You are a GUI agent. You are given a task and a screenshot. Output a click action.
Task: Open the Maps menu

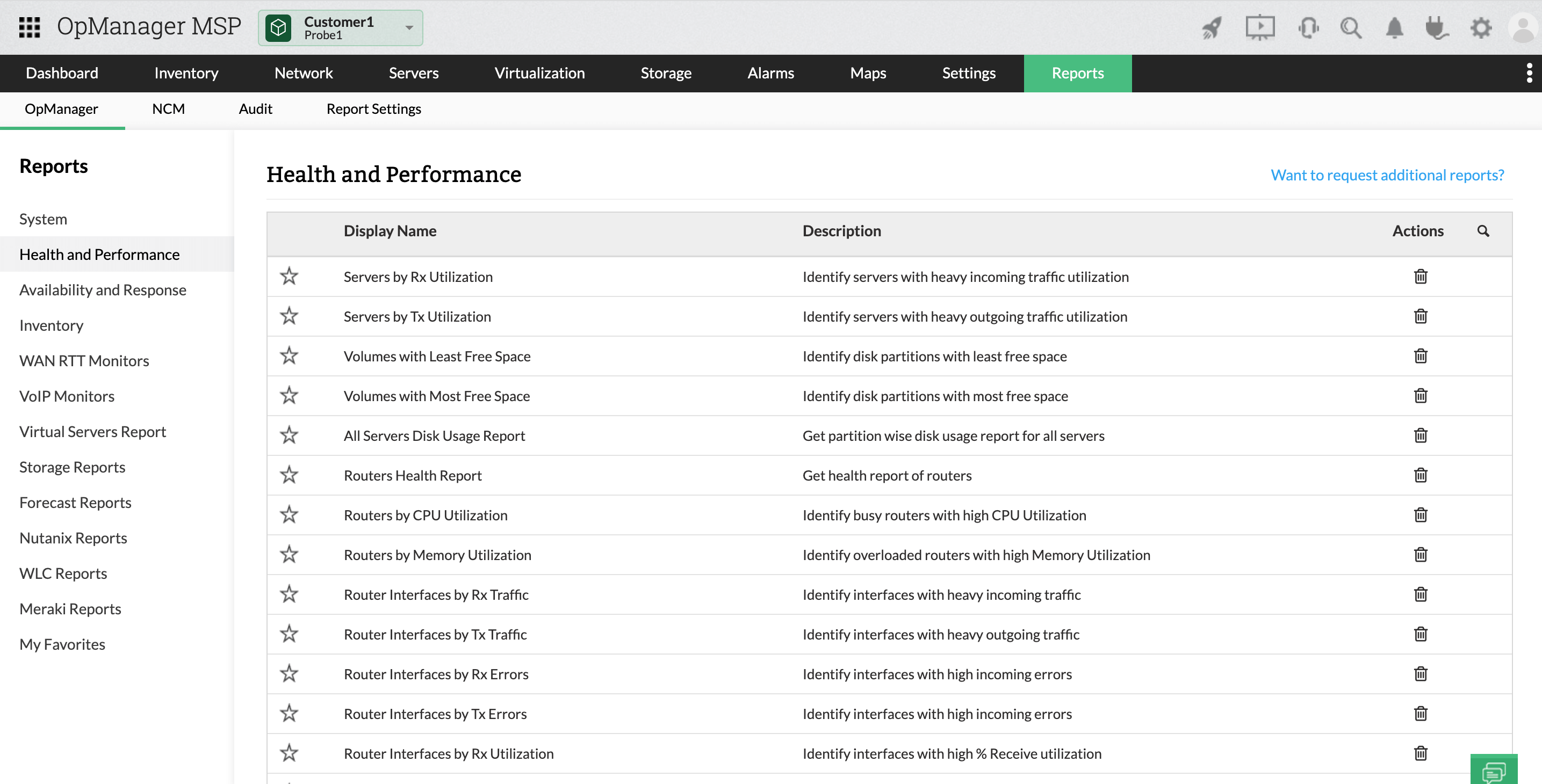[868, 73]
